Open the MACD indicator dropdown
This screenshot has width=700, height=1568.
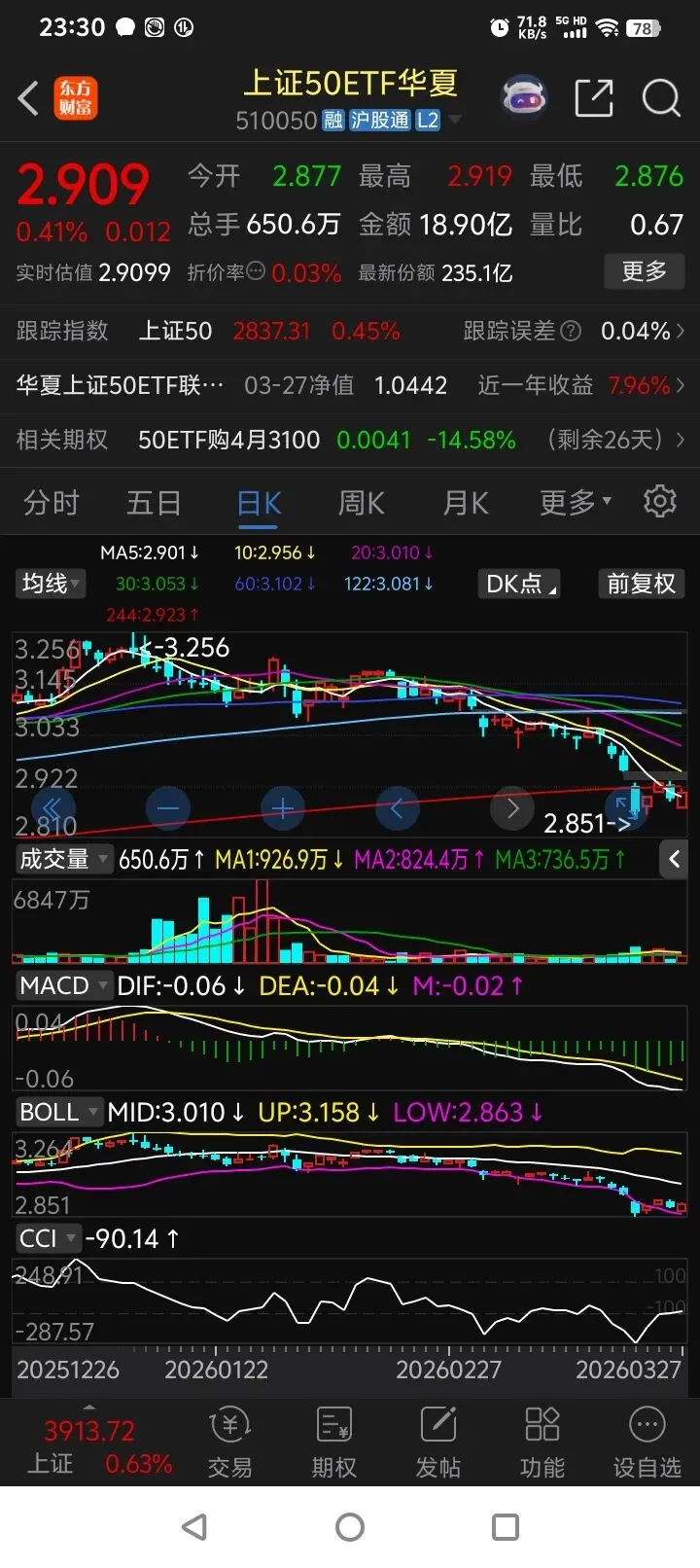[63, 985]
